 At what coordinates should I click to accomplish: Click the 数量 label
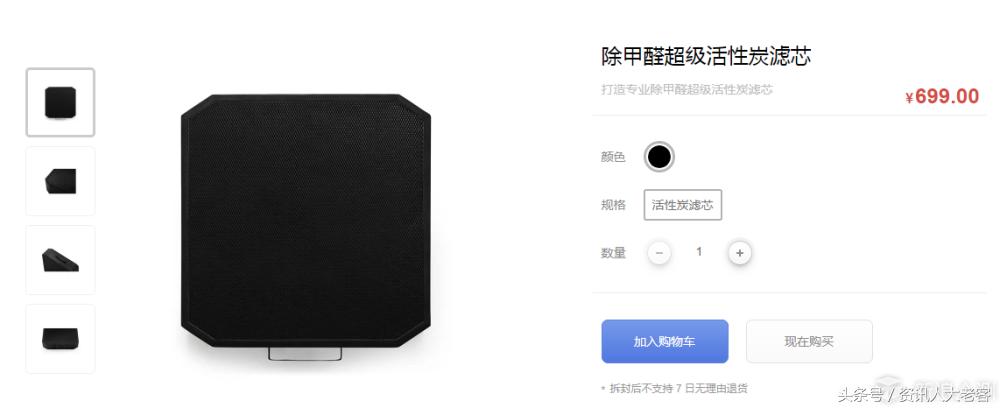pos(613,253)
